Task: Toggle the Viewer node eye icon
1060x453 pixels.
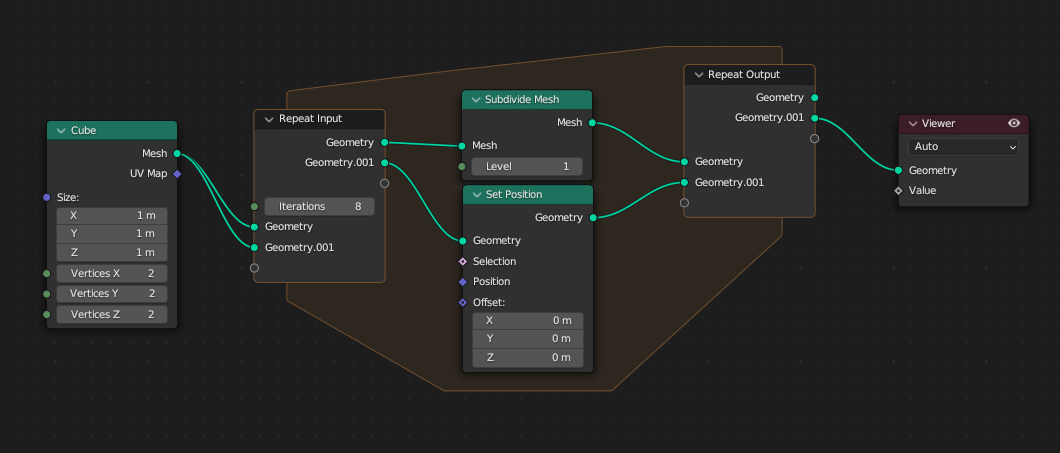Action: pos(1014,123)
